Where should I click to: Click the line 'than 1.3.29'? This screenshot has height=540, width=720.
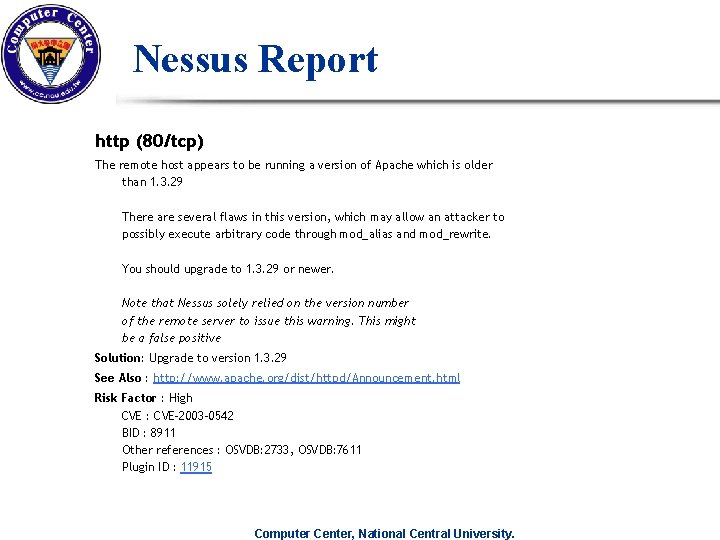click(152, 182)
